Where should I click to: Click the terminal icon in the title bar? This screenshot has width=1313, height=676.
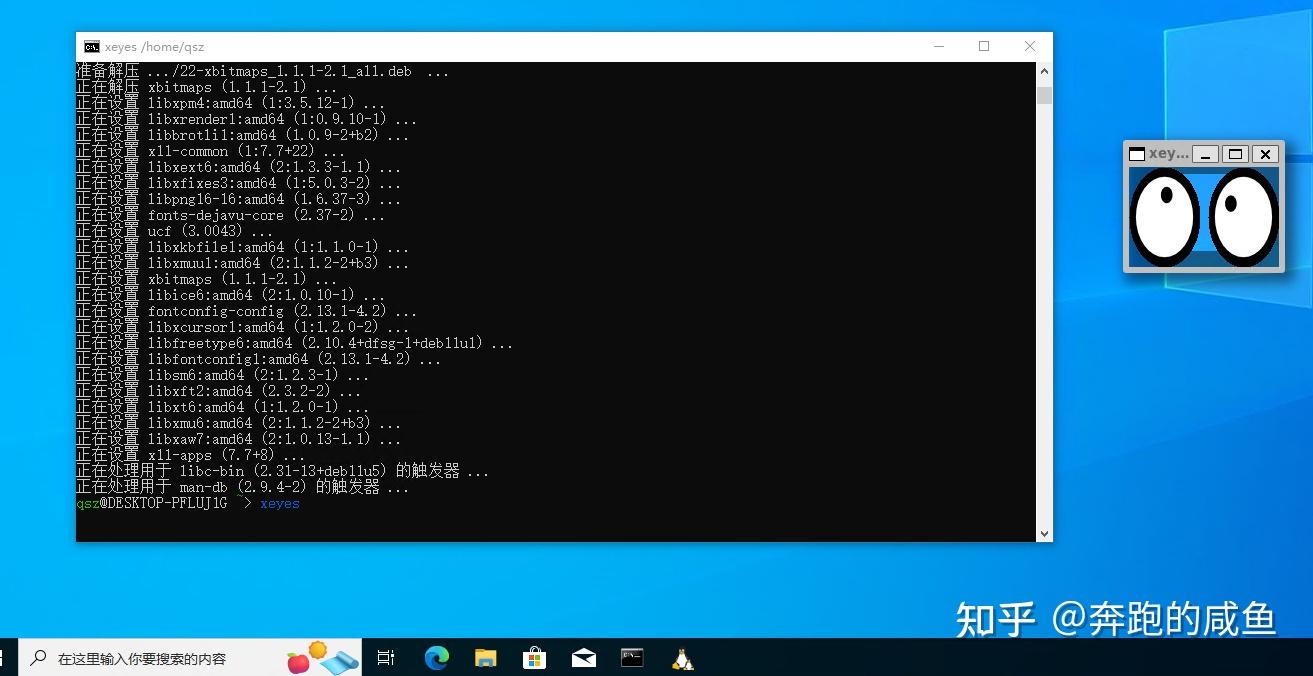[x=92, y=46]
